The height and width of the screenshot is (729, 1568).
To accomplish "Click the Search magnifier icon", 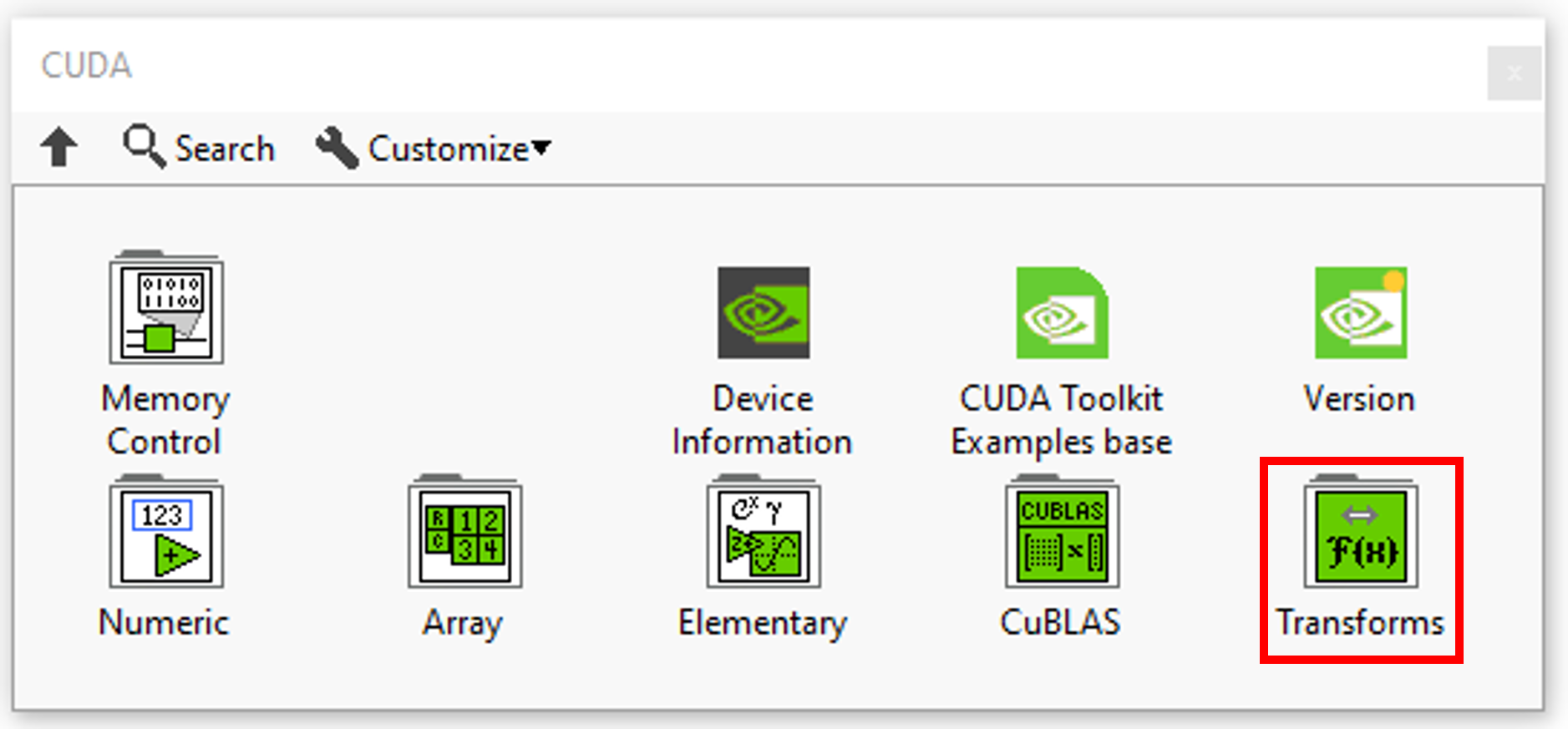I will pos(143,146).
